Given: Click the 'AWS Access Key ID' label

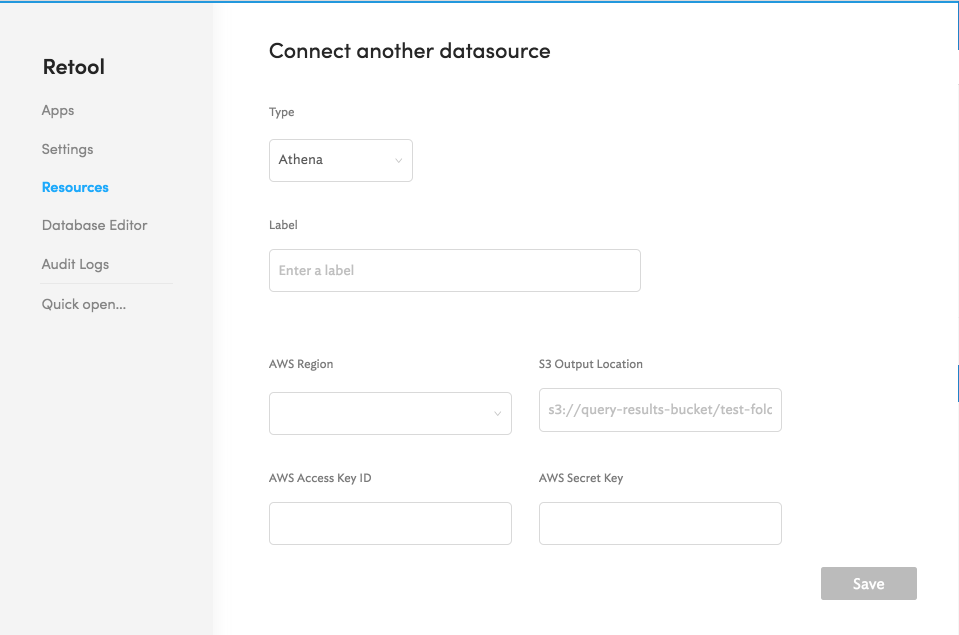Looking at the screenshot, I should pos(320,478).
